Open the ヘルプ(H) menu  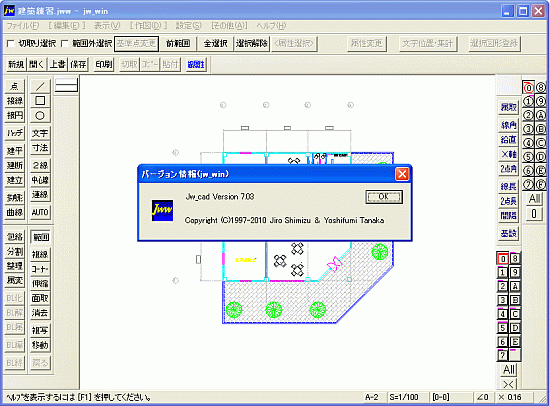271,26
